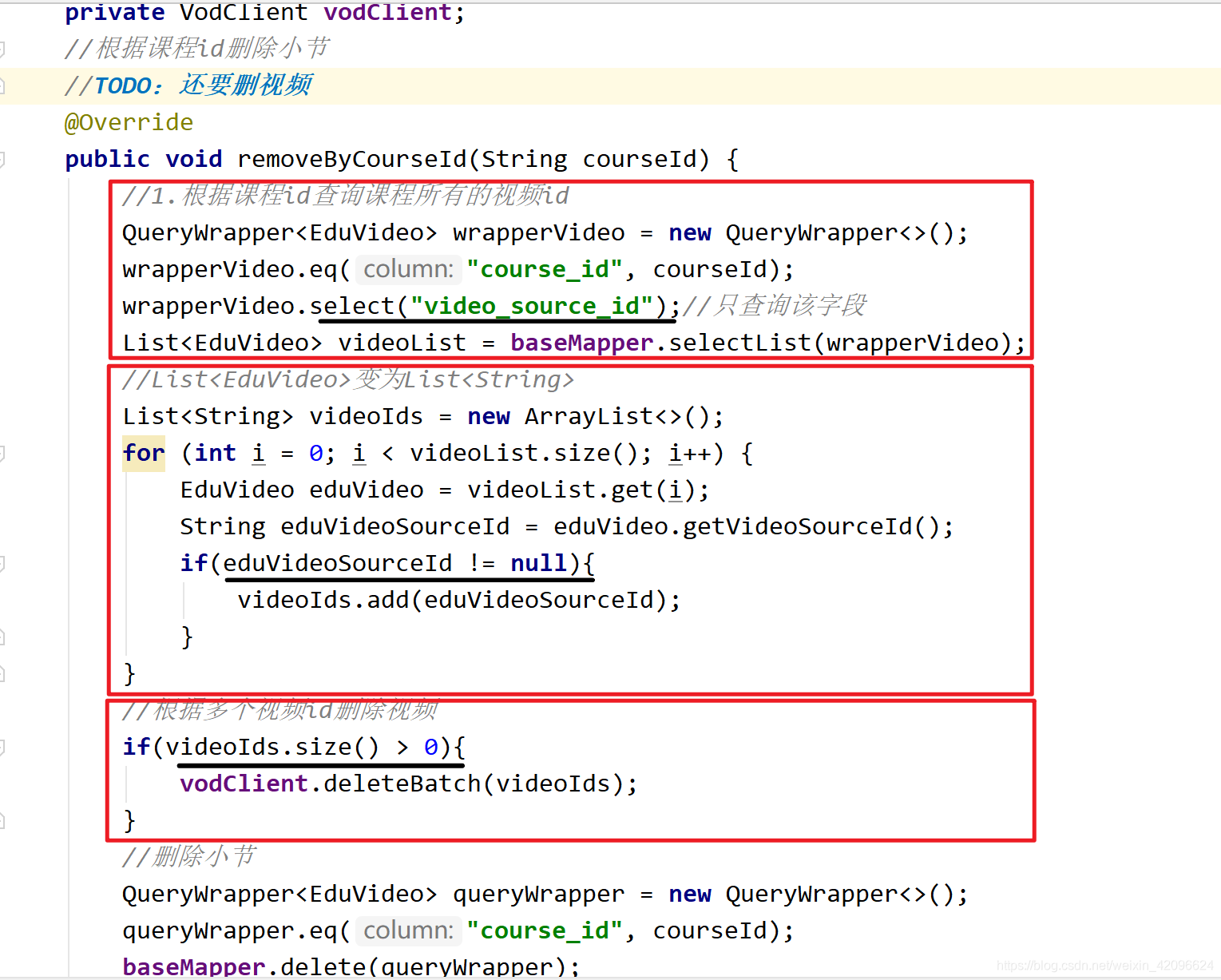Collapse the removeByCourseId method fold marker
Screen dimensions: 1221x980
point(2,159)
